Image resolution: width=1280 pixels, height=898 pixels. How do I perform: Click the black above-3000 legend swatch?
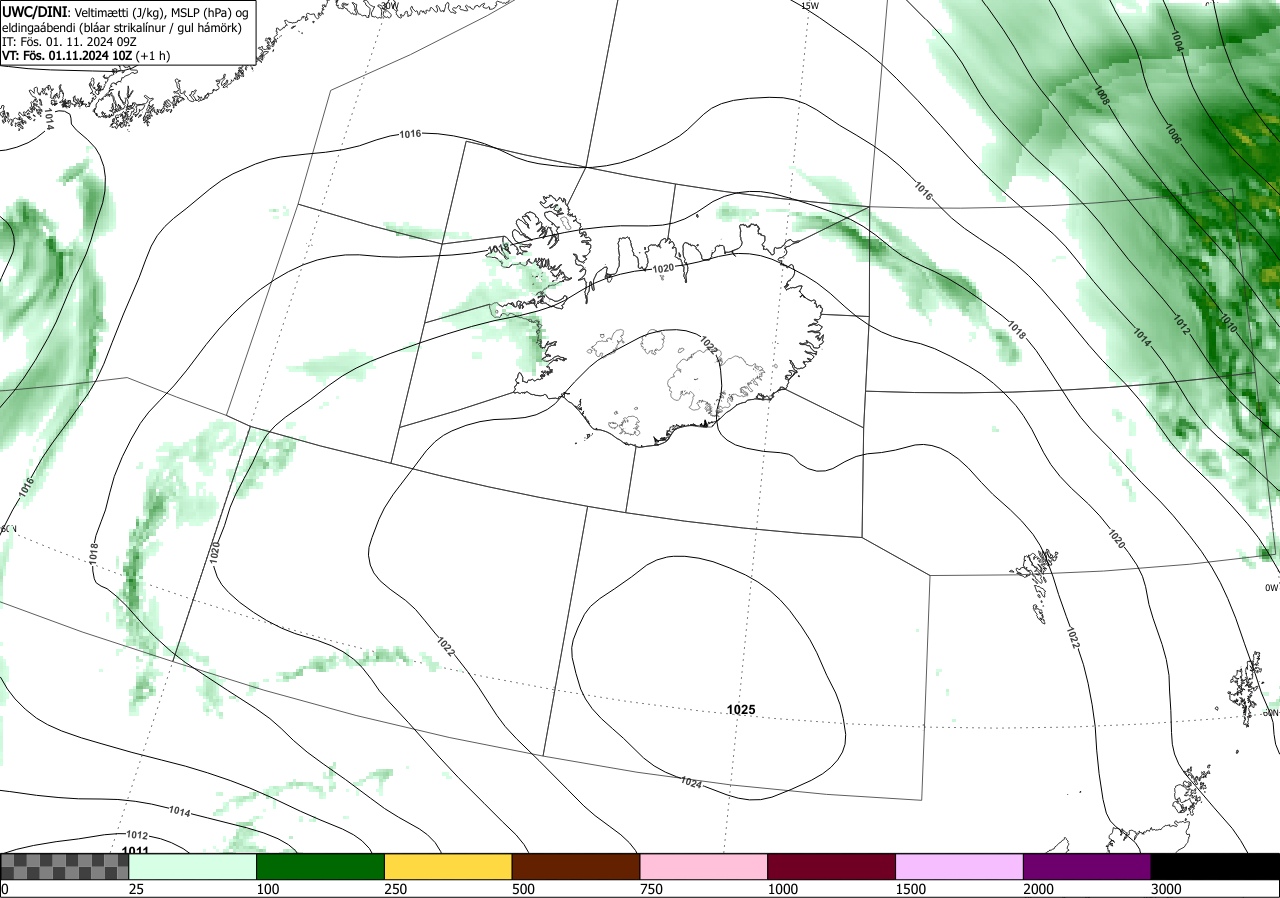pos(1215,866)
